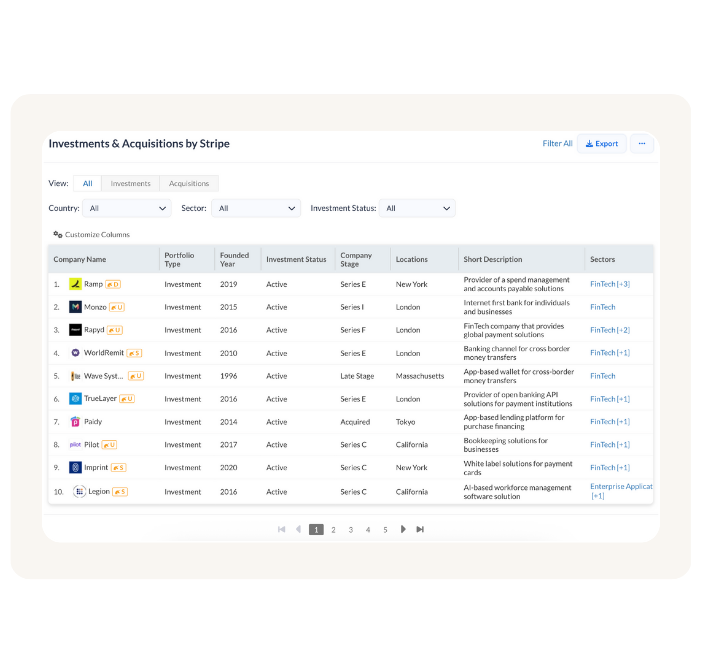702x665 pixels.
Task: Sort by Investment Status column header
Action: (296, 259)
